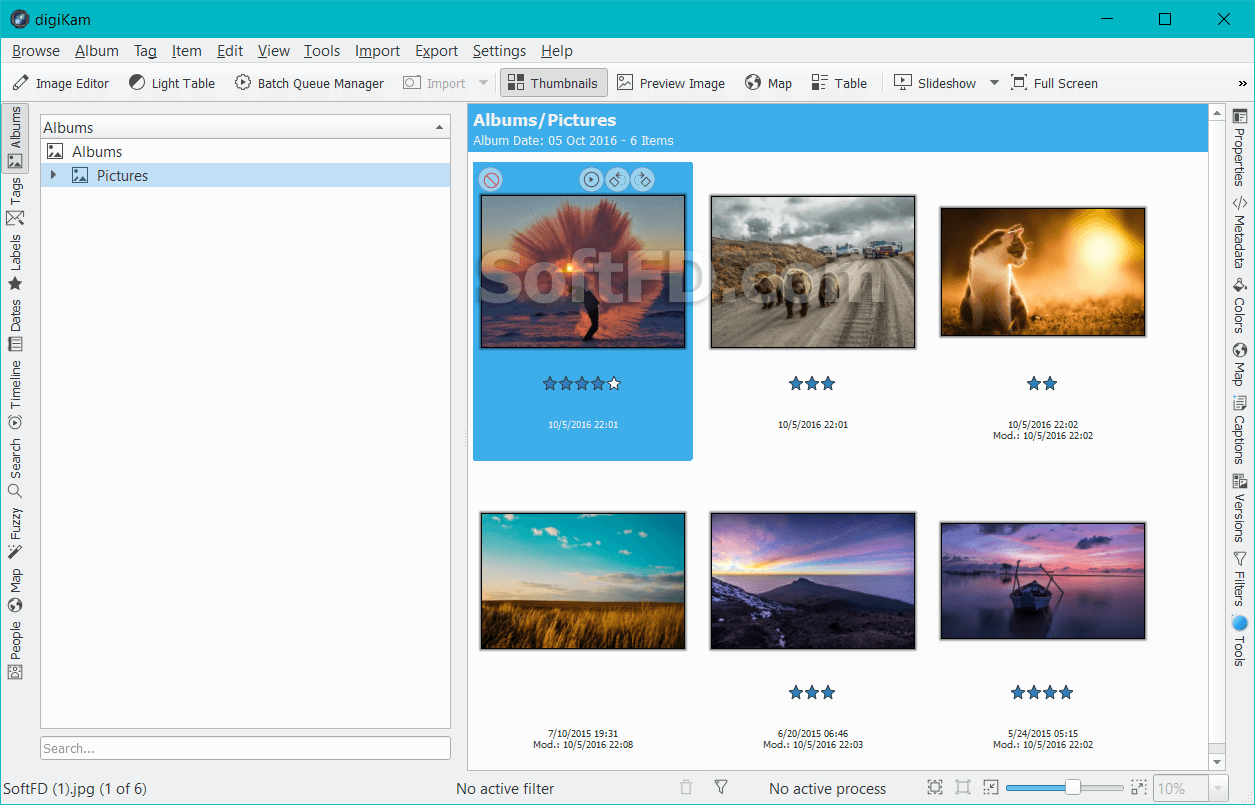Open the Browse menu
Viewport: 1255px width, 805px height.
(36, 51)
